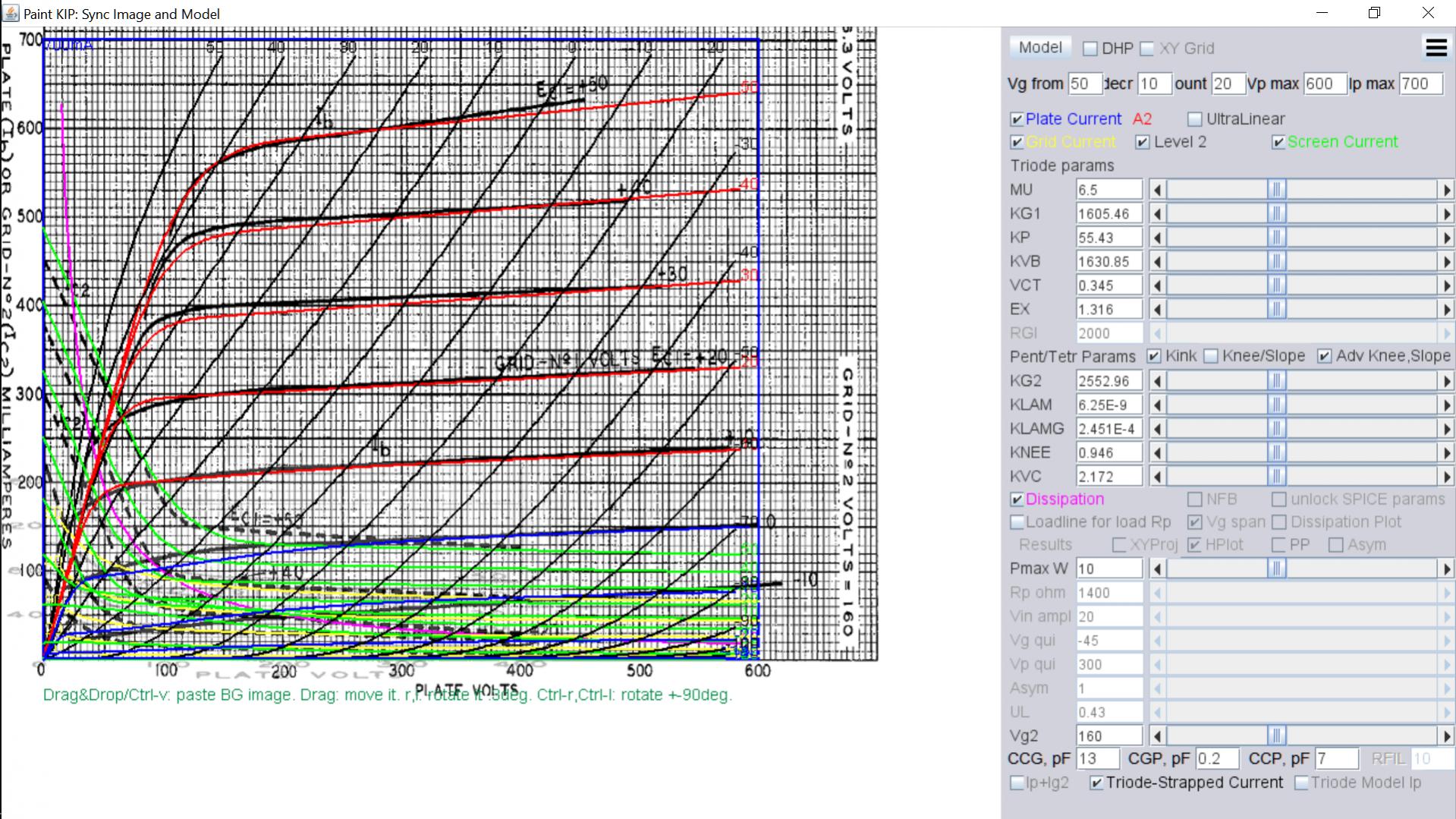Check the Ip+Ig2 checkbox

1017,783
